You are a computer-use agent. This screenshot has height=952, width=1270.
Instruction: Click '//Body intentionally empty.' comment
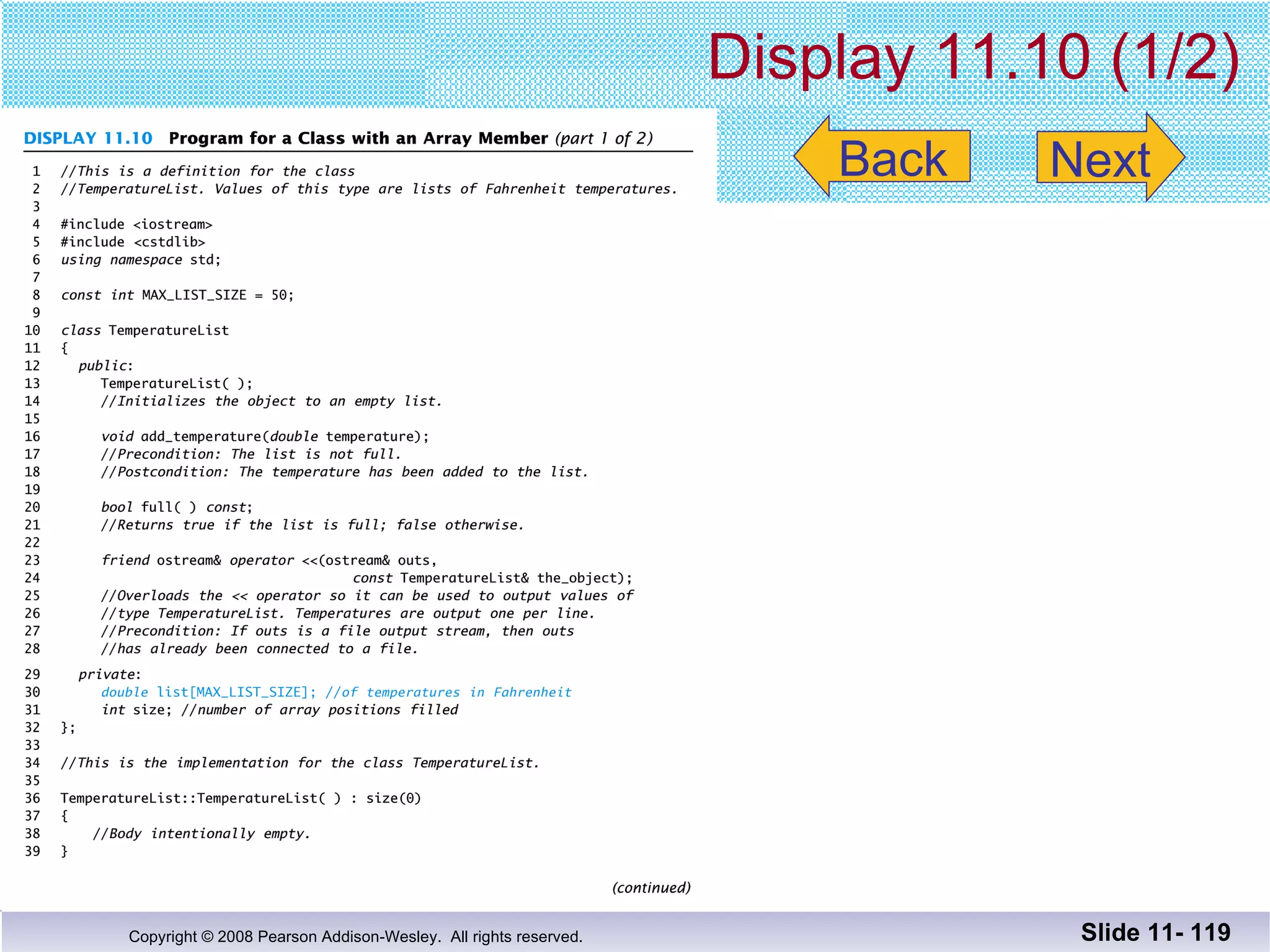(x=202, y=833)
